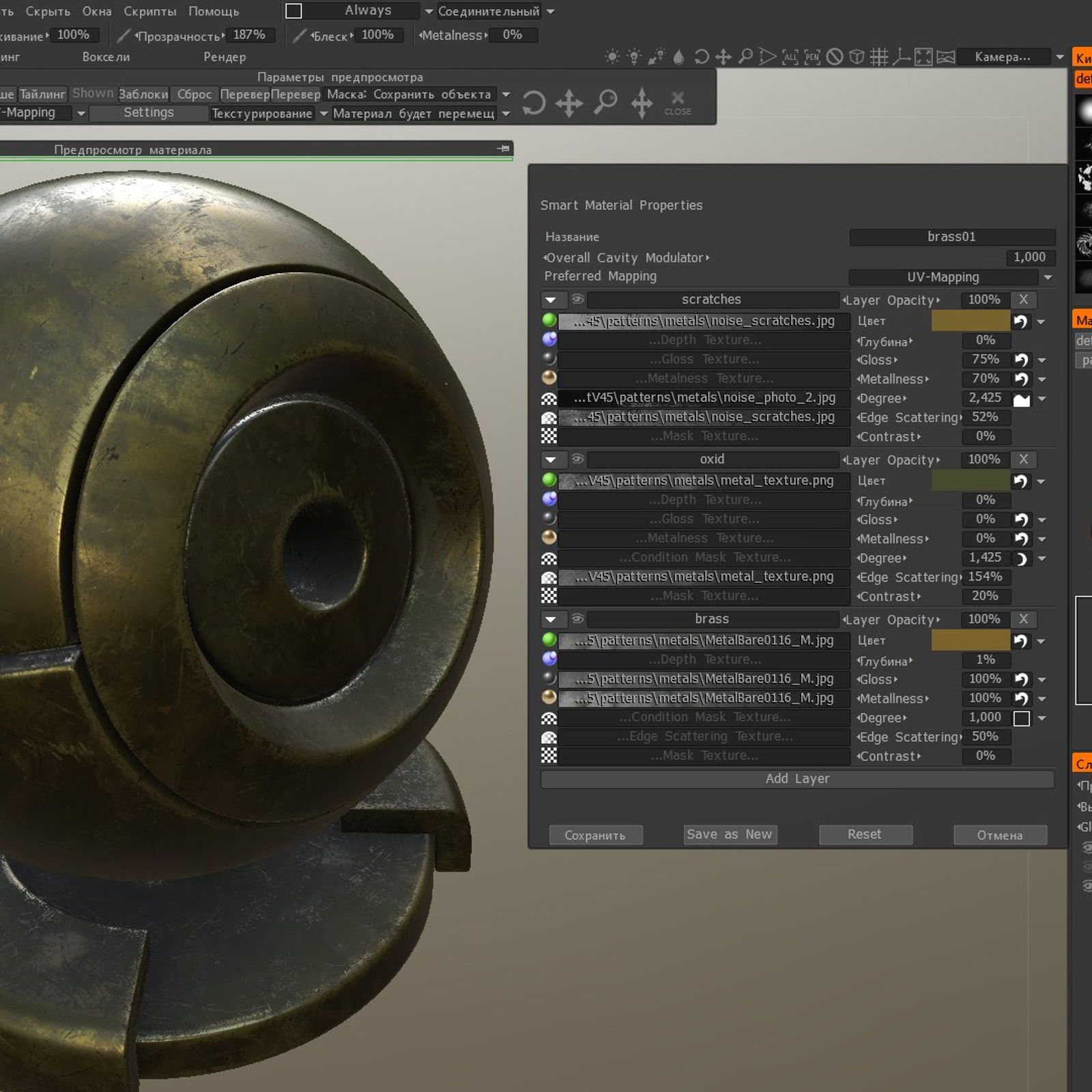Viewport: 1092px width, 1092px height.
Task: Click the fullscreen corners icon in top toolbar
Action: pyautogui.click(x=923, y=57)
